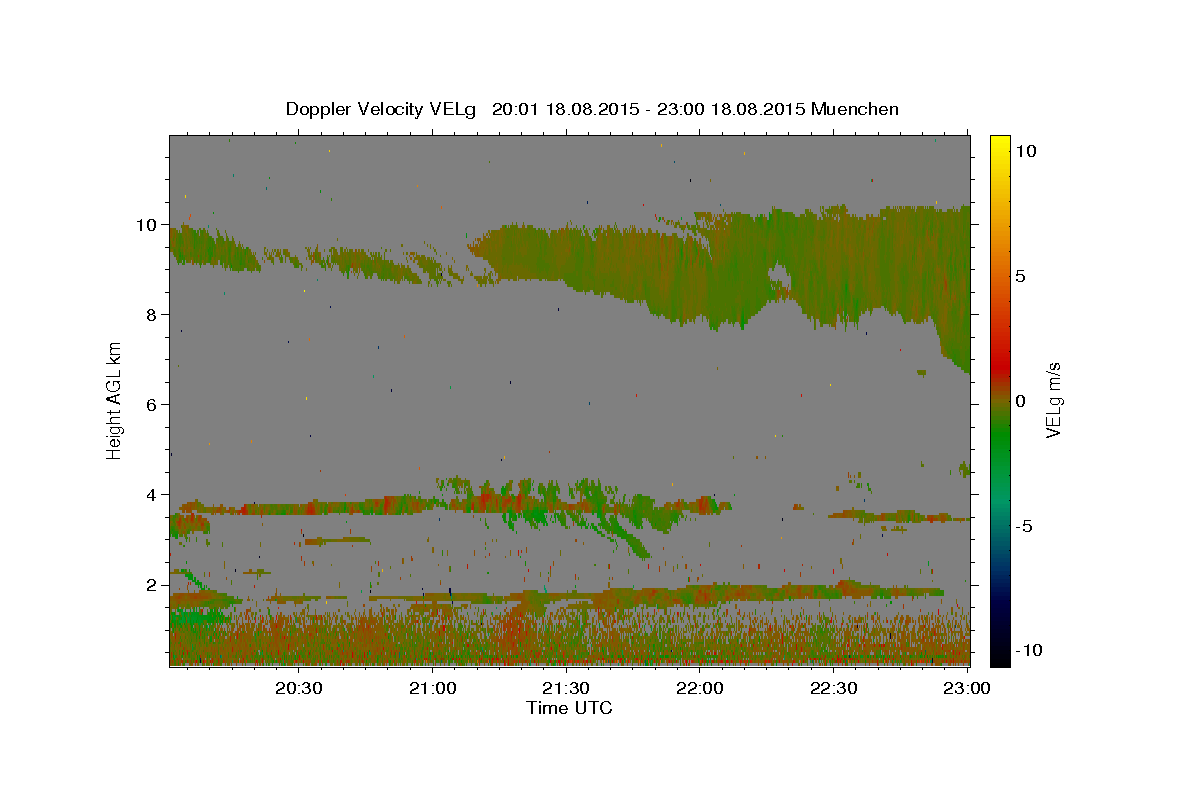Click the Time UTC axis label
1200x800 pixels.
569,708
